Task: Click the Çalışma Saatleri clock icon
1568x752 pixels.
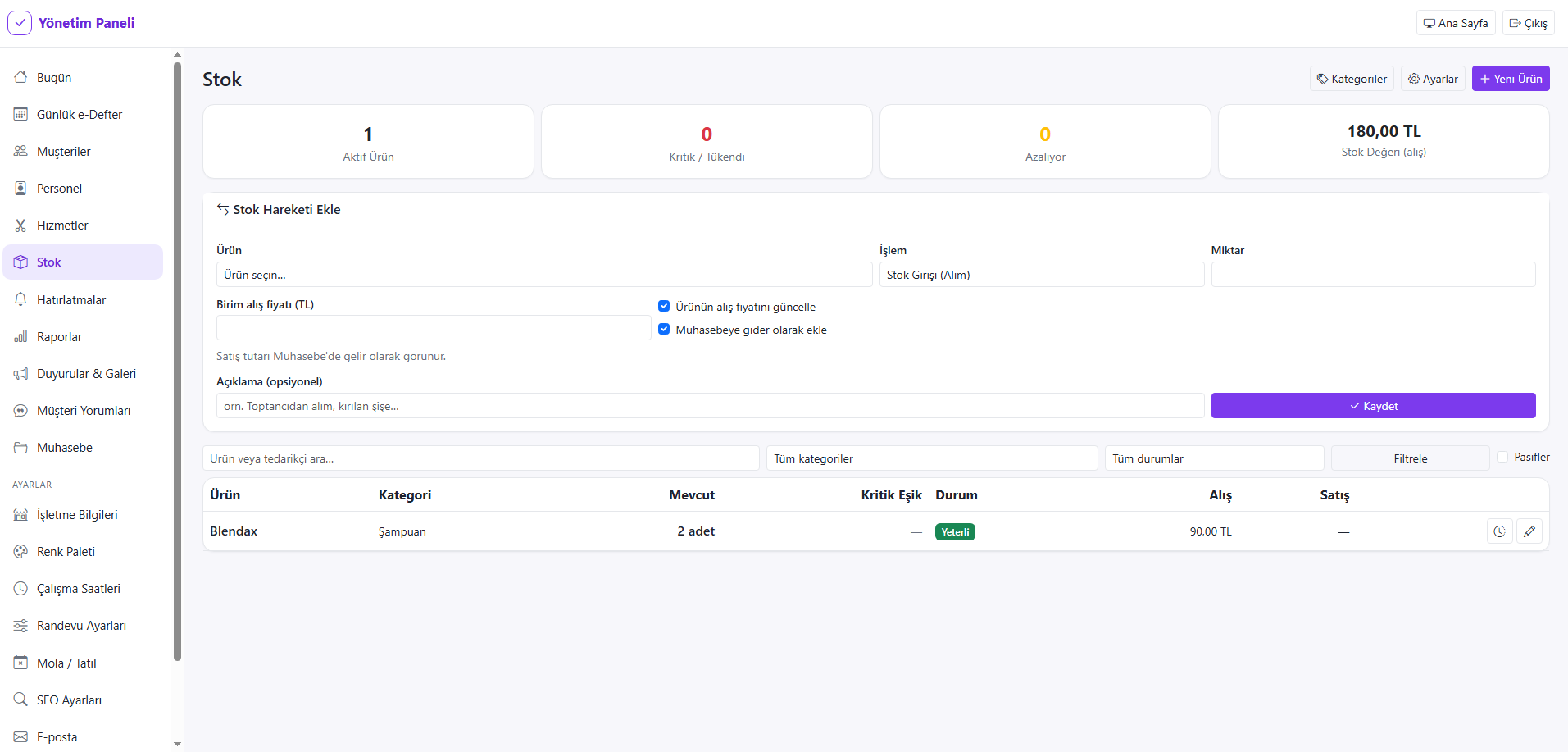Action: [20, 588]
